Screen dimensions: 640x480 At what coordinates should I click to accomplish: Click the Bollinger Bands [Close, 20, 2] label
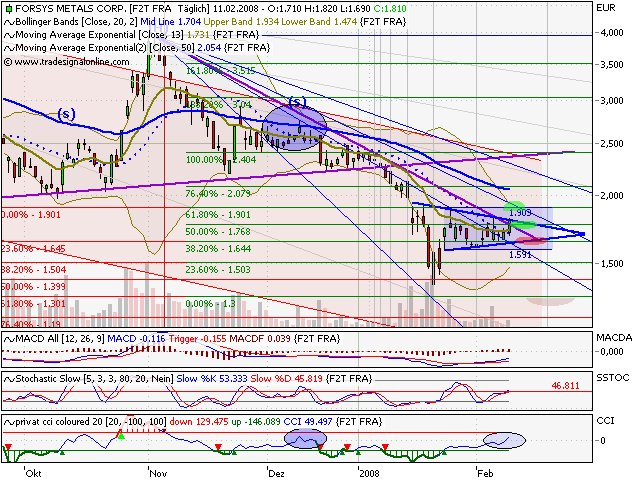76,22
